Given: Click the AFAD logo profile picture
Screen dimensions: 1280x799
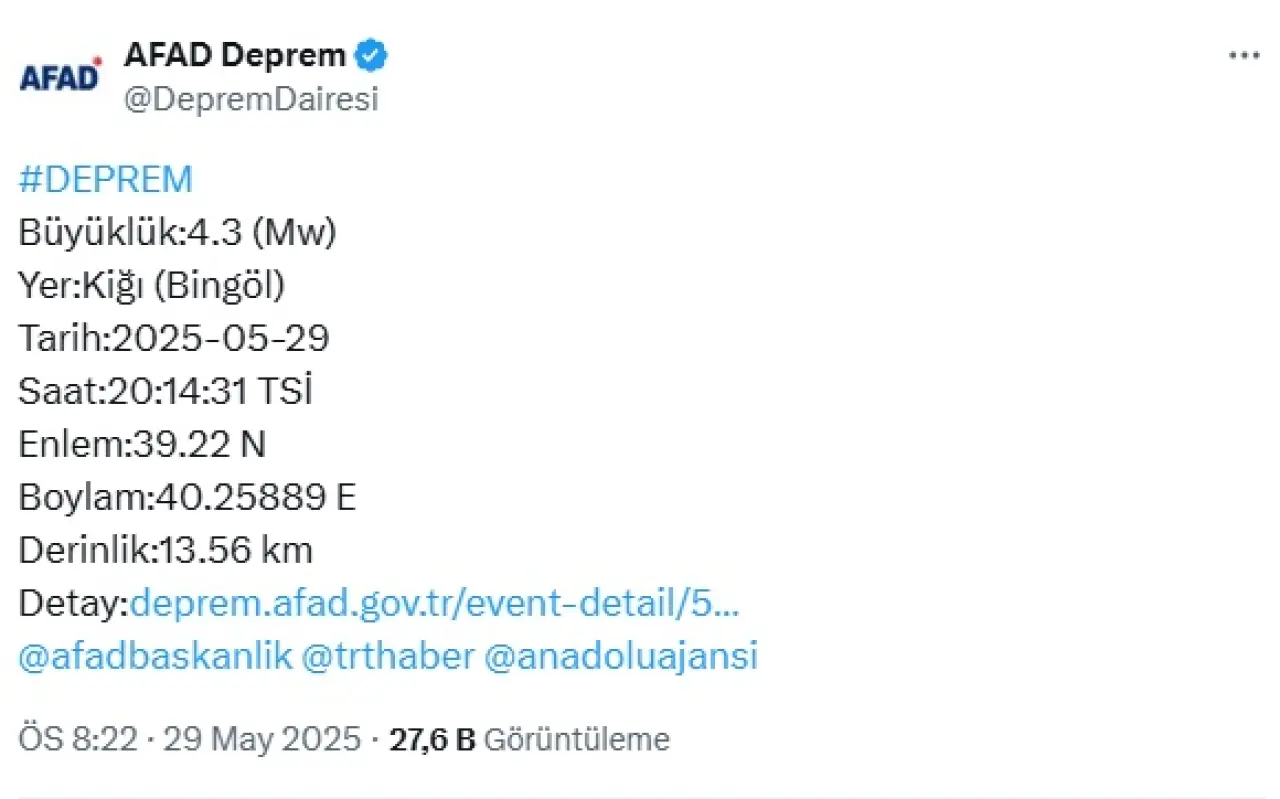Looking at the screenshot, I should coord(60,77).
